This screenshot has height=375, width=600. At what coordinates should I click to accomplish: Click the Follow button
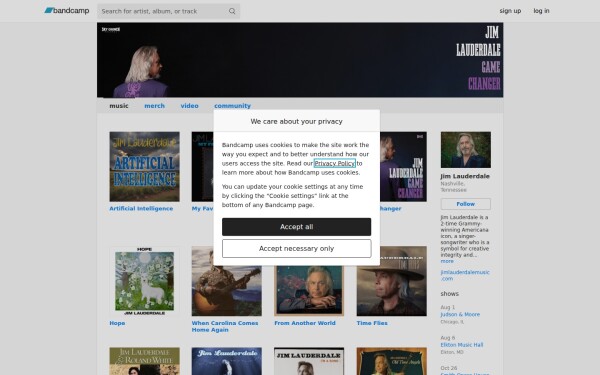[x=466, y=204]
